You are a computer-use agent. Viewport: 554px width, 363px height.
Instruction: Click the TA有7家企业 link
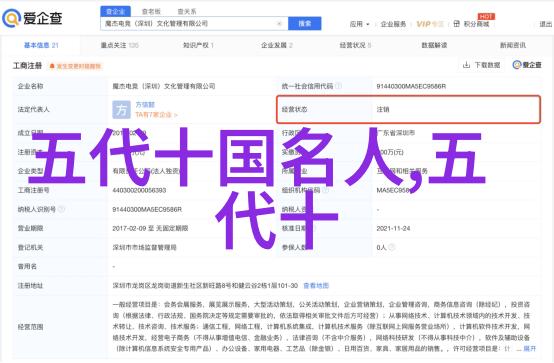point(156,115)
